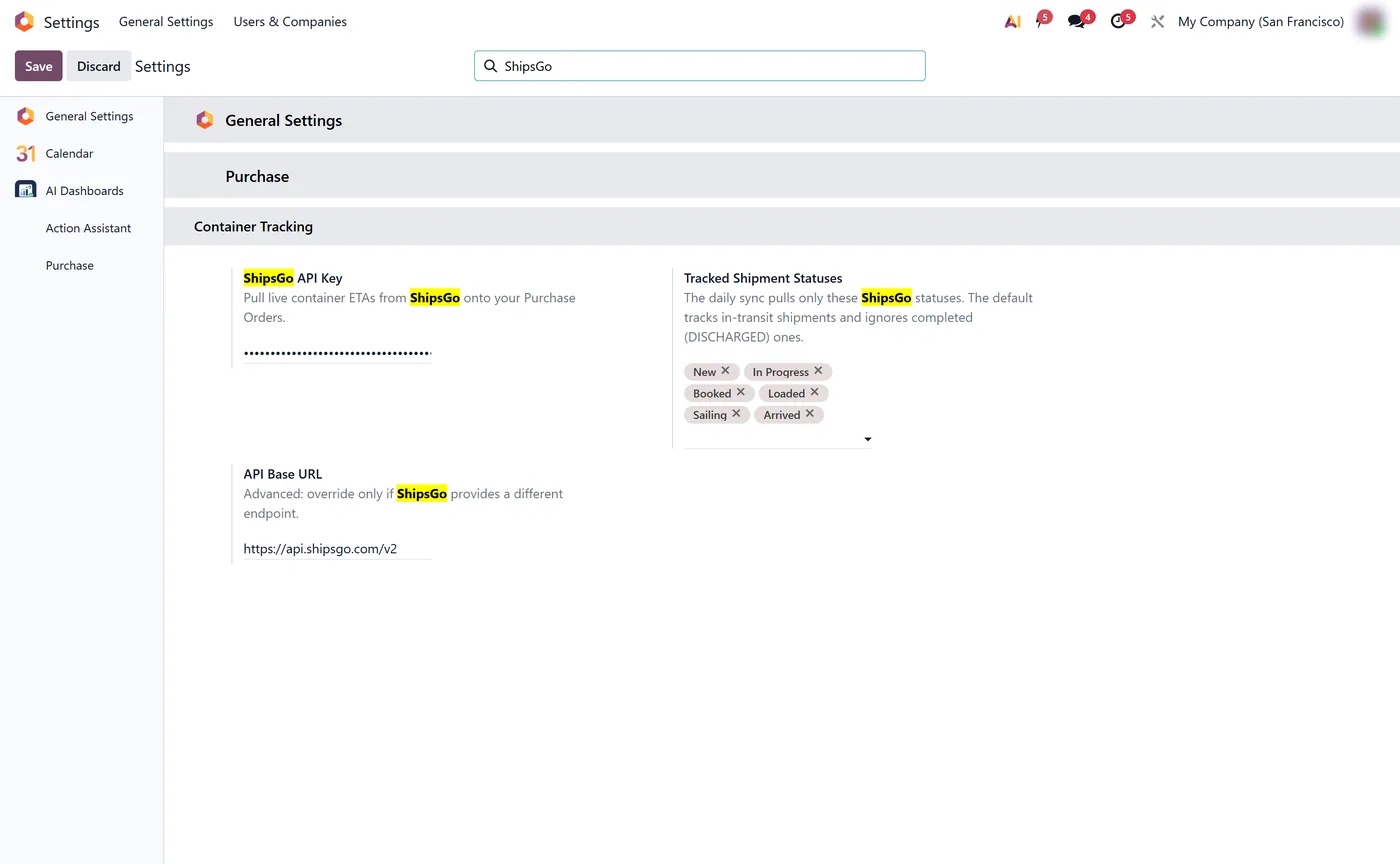Click the Calendar 31 sidebar icon
1400x864 pixels.
pos(26,153)
